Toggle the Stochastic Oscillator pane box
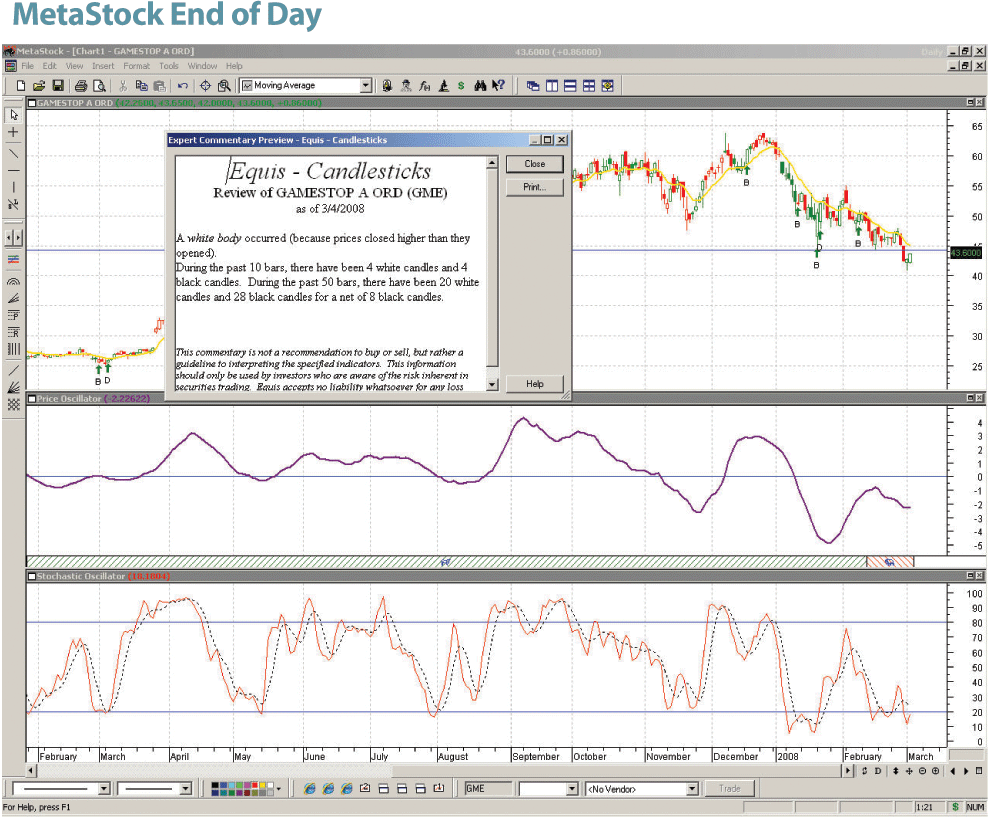The height and width of the screenshot is (824, 1000). click(31, 576)
